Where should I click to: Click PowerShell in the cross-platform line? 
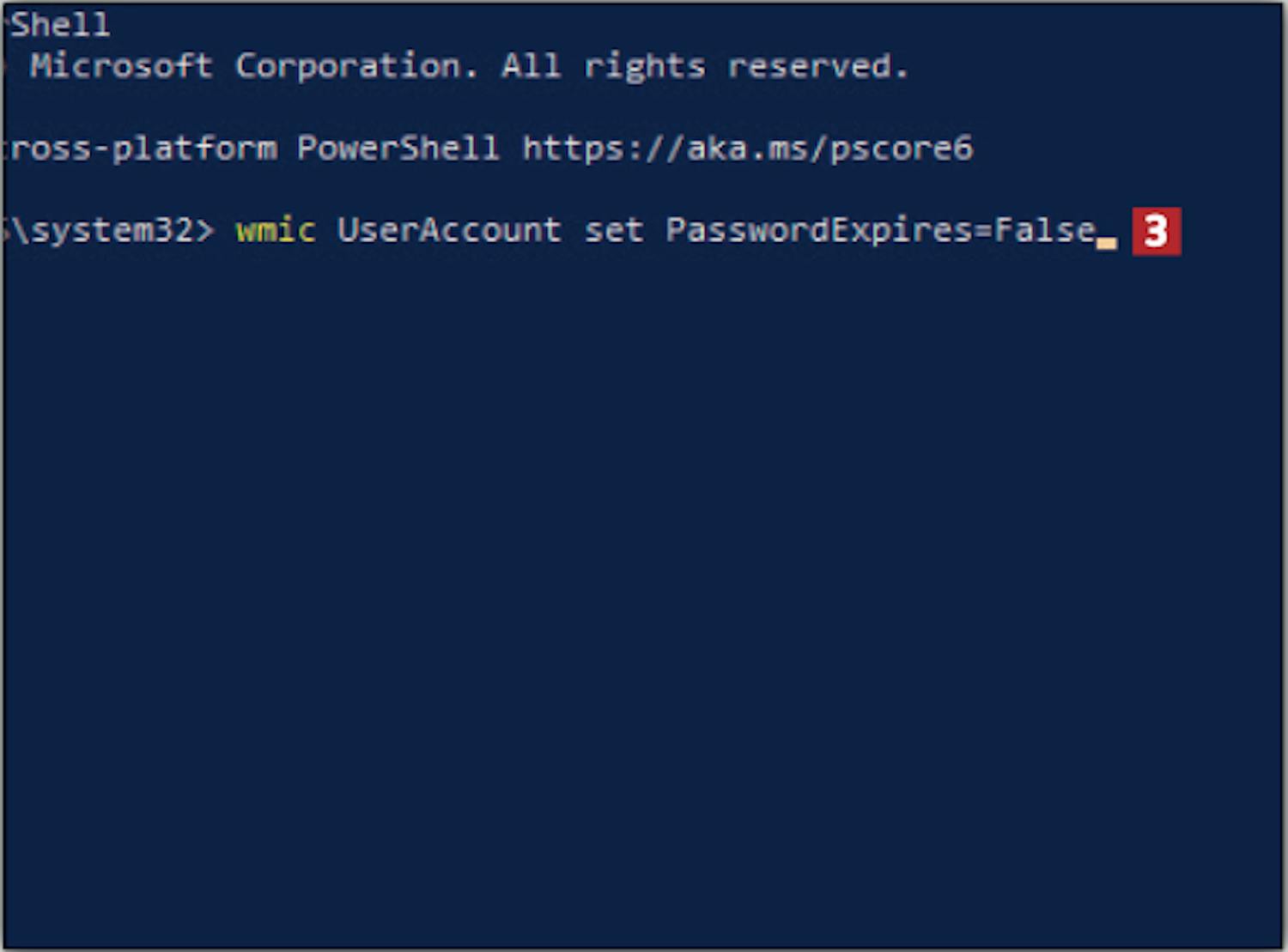[398, 149]
